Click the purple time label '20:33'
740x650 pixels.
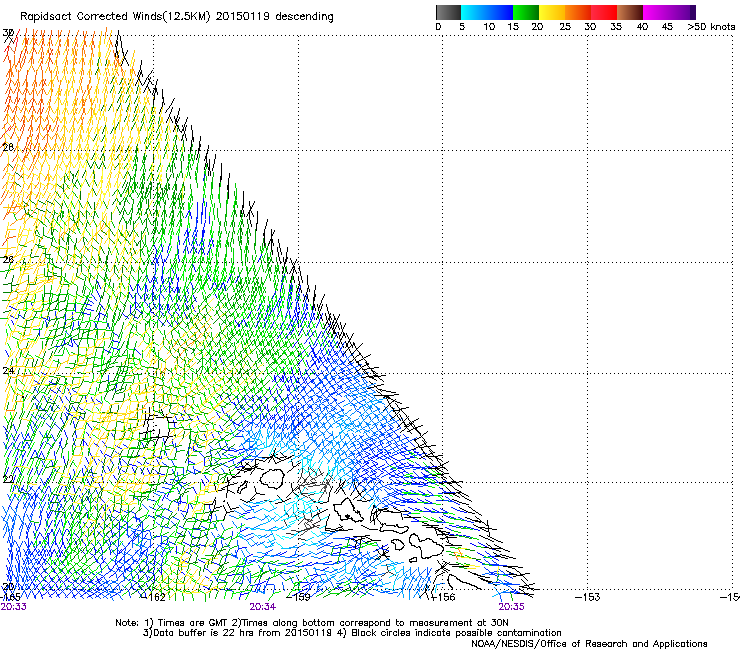pyautogui.click(x=13, y=607)
